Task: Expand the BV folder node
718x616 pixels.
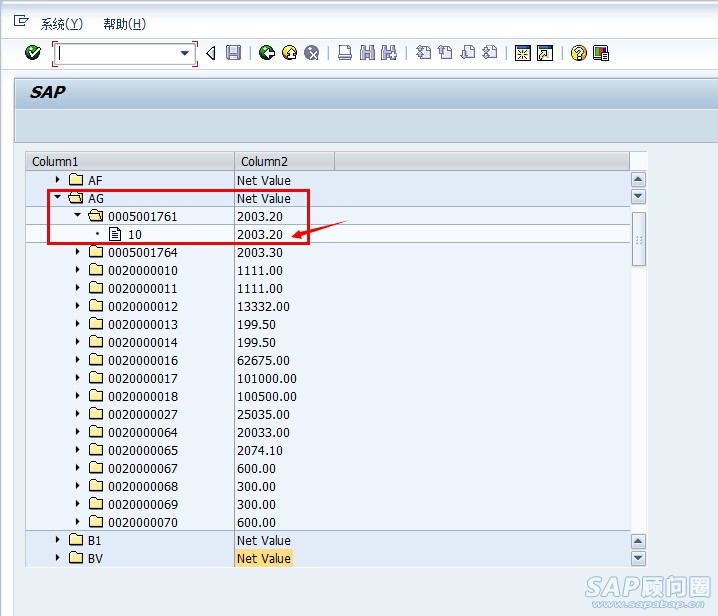Action: pos(57,558)
